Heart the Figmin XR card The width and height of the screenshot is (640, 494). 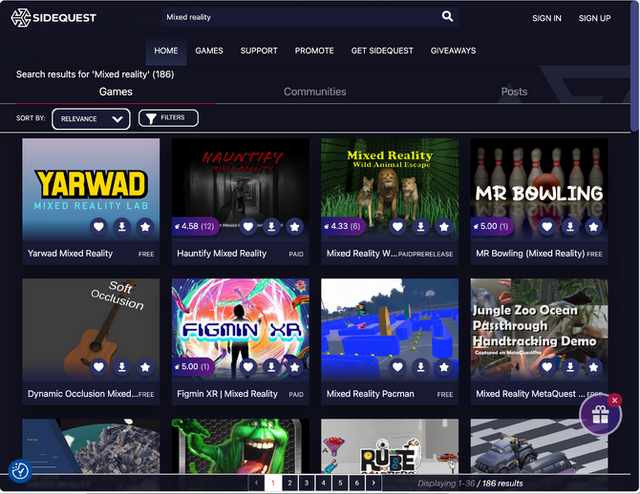pos(248,367)
